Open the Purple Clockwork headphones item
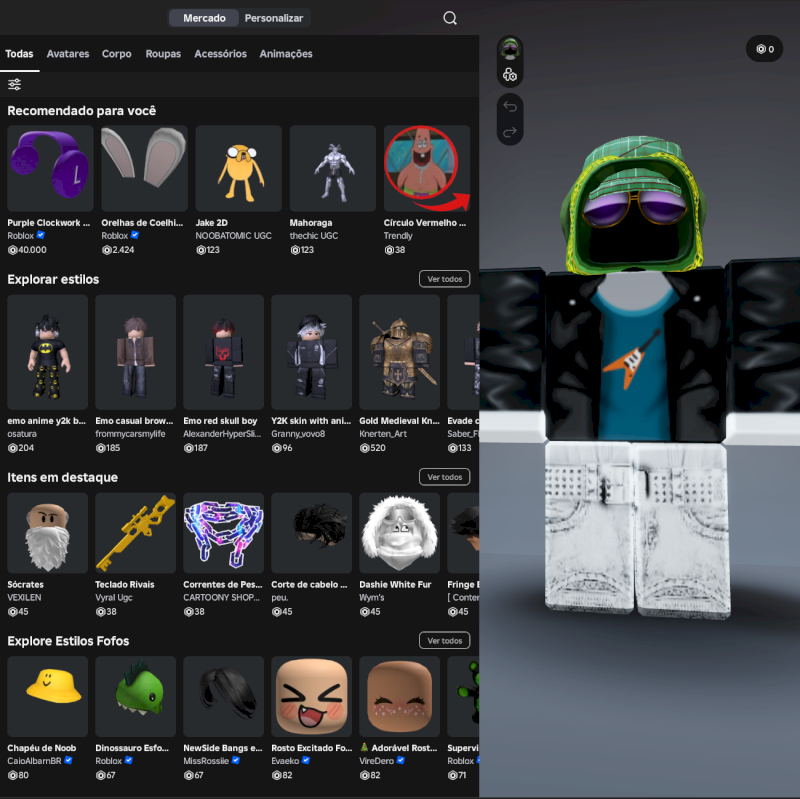This screenshot has height=799, width=800. tap(48, 168)
